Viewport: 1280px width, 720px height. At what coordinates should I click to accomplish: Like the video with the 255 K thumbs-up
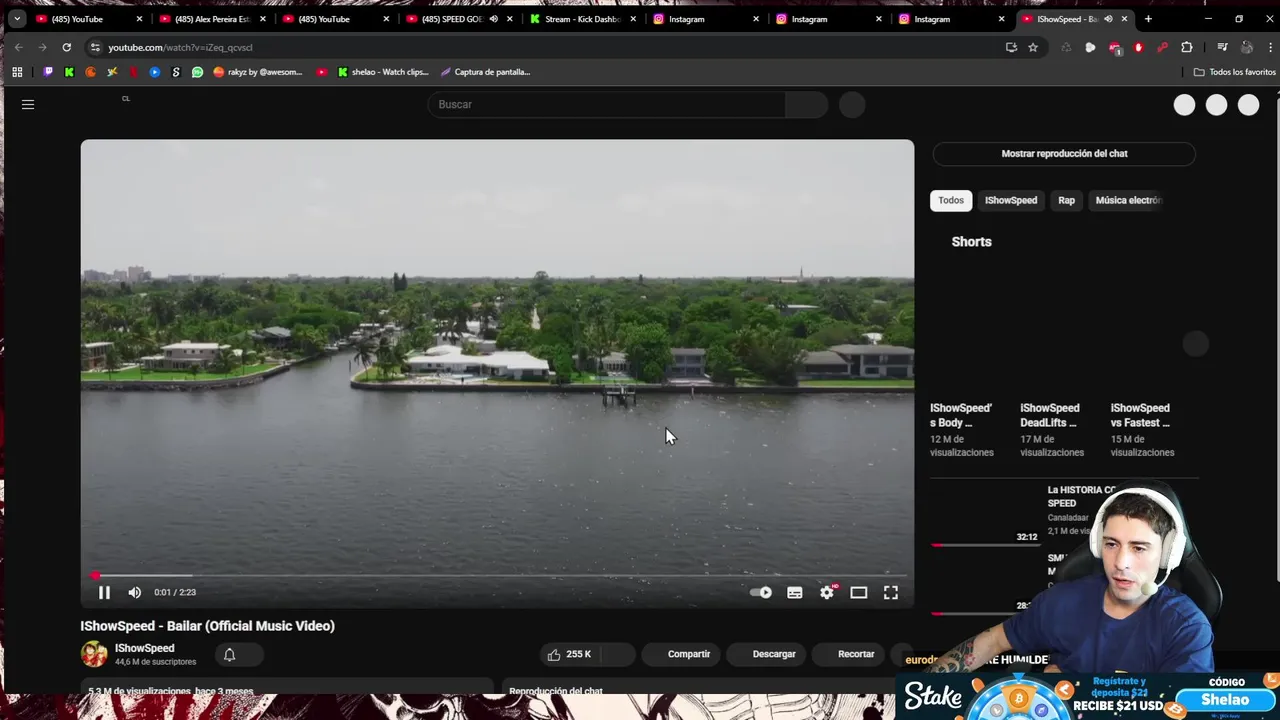(x=569, y=654)
